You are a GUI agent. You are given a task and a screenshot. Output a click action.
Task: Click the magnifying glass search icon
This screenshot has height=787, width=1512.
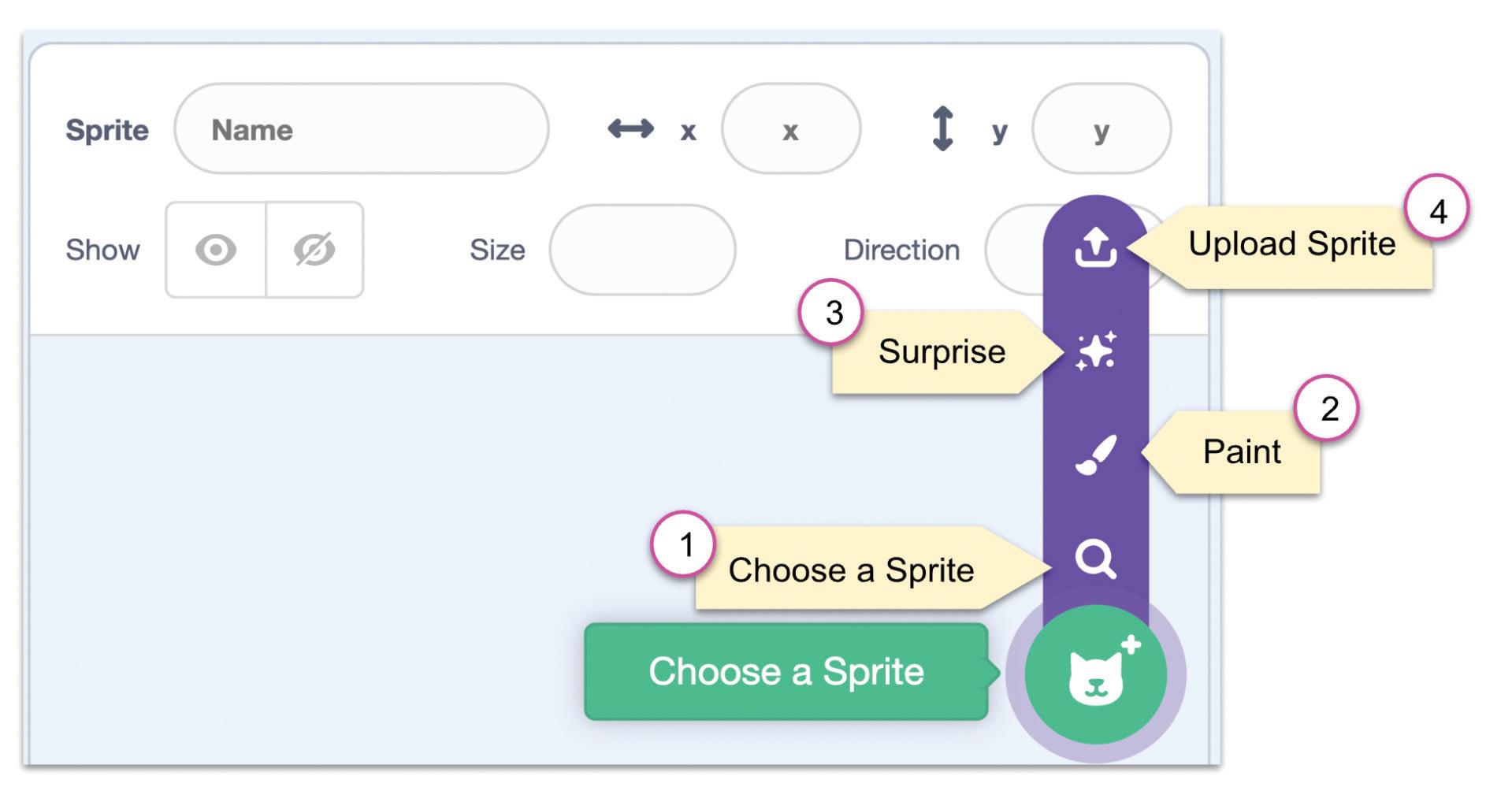[x=1095, y=559]
